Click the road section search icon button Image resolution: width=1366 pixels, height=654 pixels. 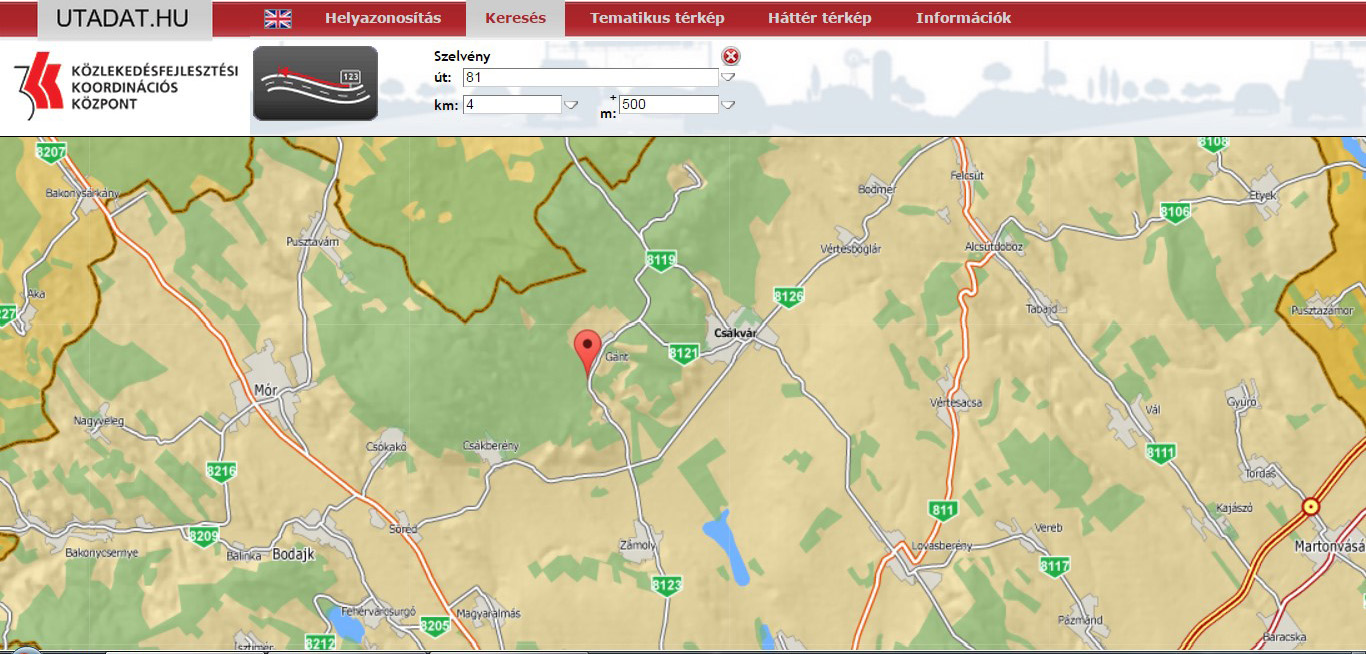[315, 83]
